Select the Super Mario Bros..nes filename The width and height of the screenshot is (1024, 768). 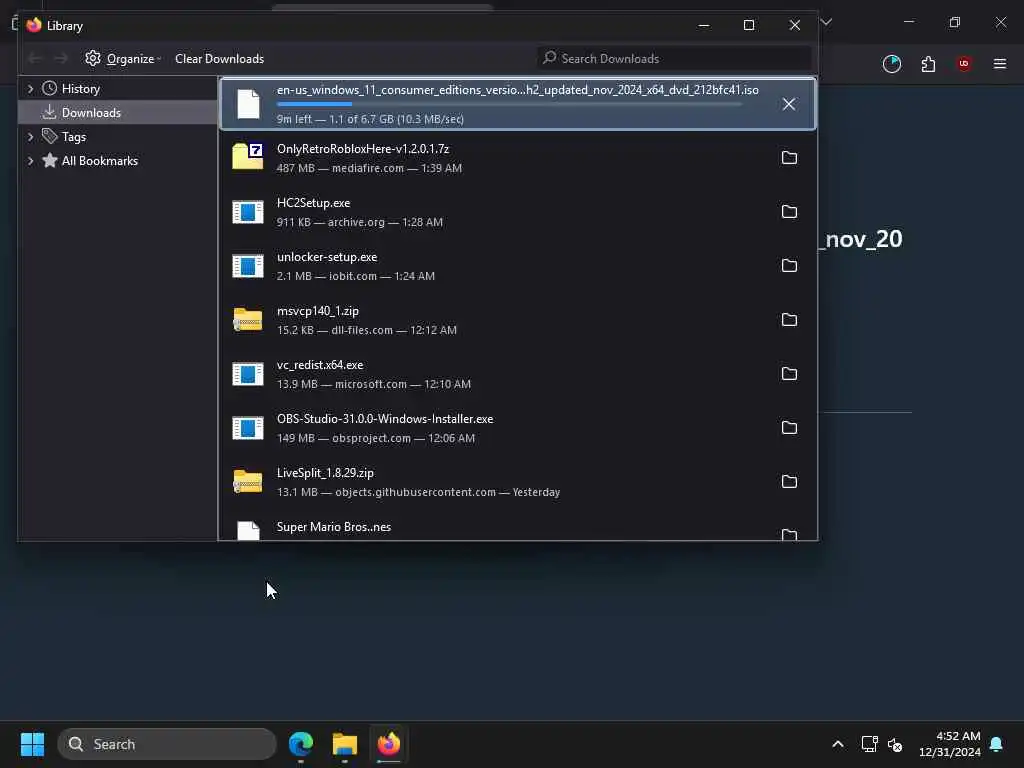(x=334, y=527)
